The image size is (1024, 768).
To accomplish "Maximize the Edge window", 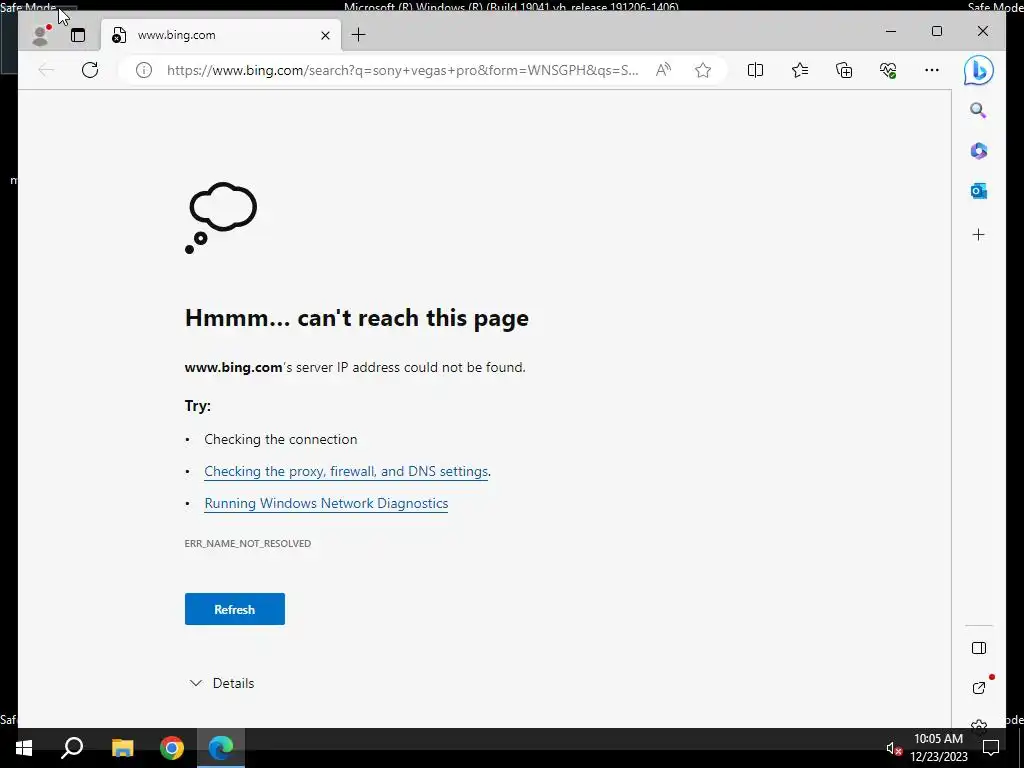I will click(x=936, y=31).
